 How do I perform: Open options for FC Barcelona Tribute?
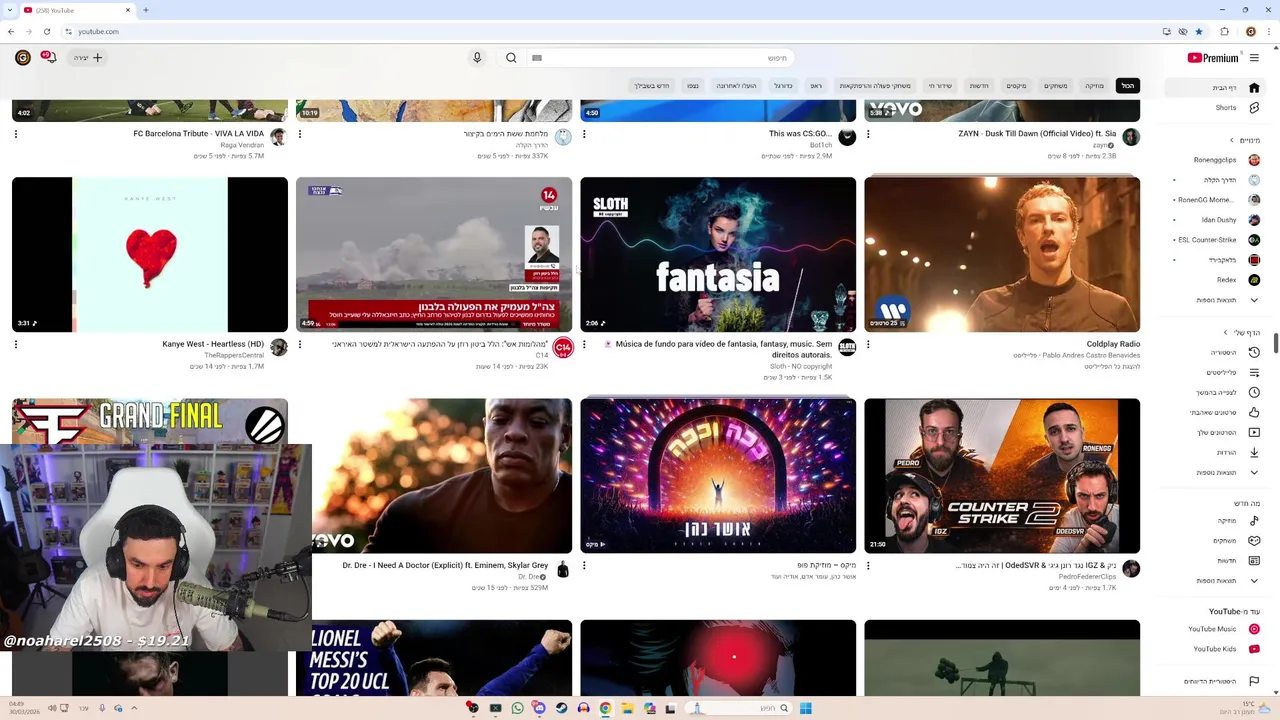click(16, 134)
